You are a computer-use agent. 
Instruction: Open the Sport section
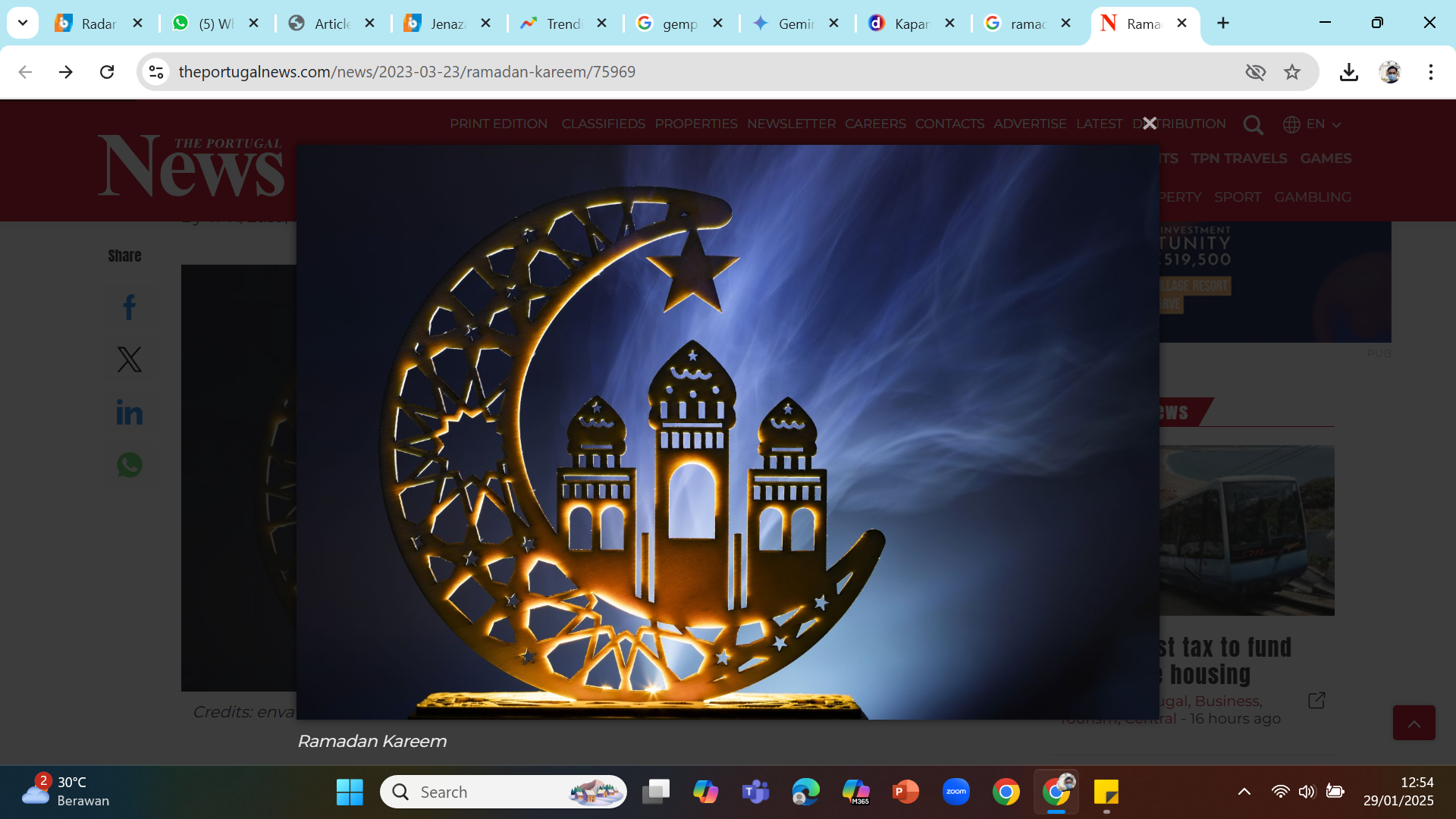coord(1237,197)
